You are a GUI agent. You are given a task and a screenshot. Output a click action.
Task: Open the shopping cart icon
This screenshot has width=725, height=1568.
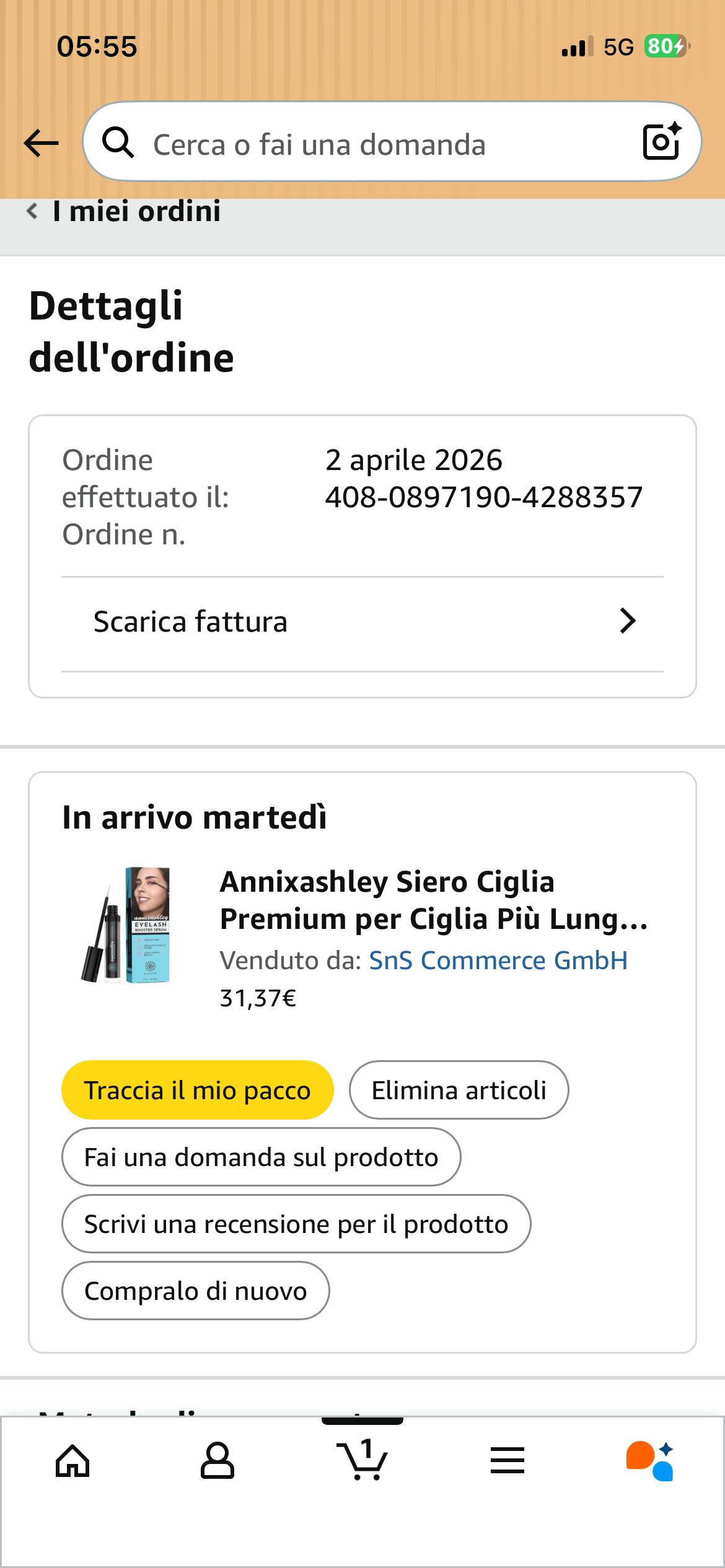tap(362, 1460)
